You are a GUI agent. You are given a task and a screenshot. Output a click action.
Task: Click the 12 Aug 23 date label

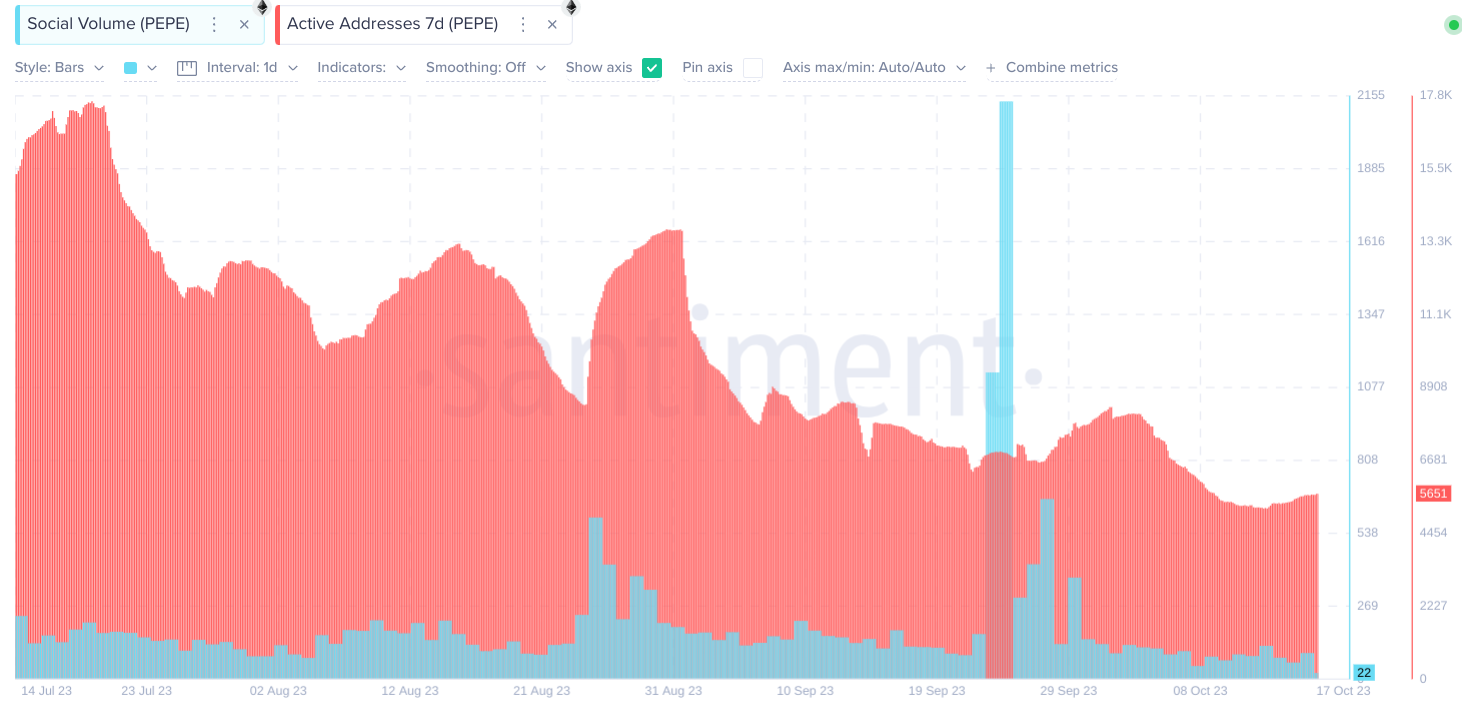(x=410, y=691)
